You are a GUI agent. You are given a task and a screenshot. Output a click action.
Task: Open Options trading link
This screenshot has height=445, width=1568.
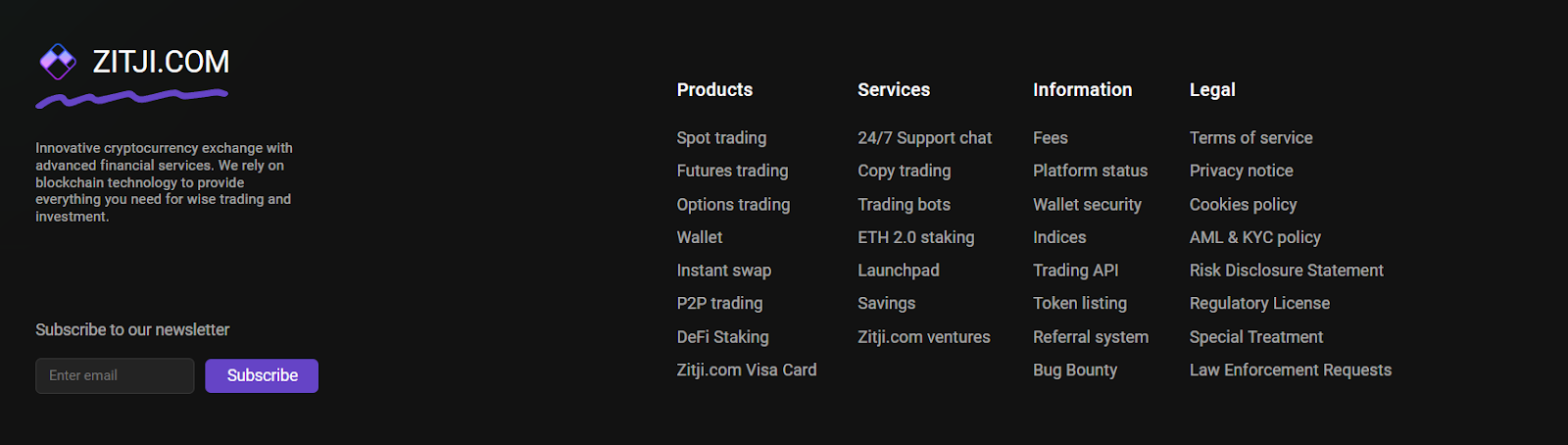click(x=733, y=204)
